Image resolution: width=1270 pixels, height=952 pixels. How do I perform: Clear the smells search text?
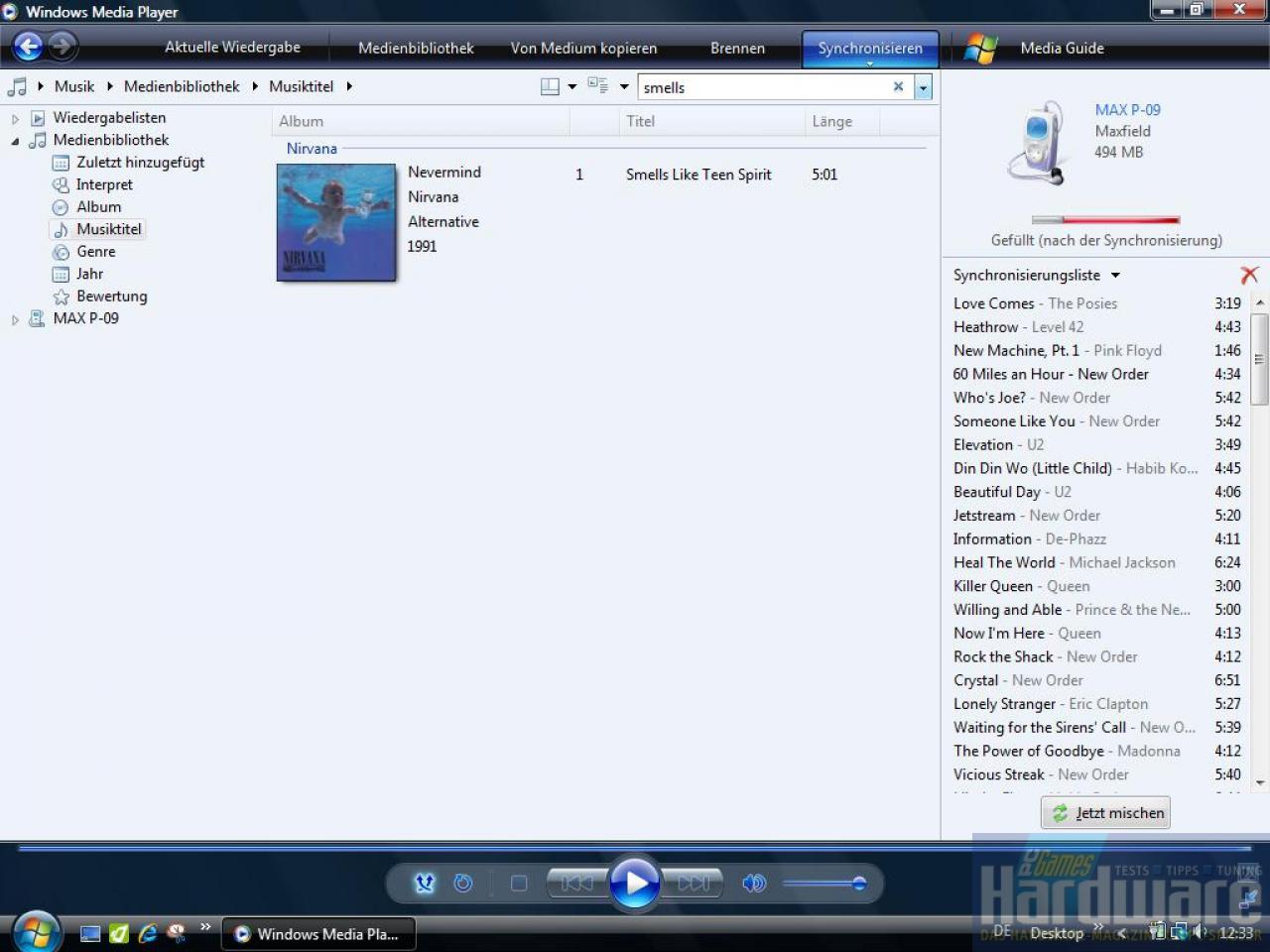[x=898, y=86]
